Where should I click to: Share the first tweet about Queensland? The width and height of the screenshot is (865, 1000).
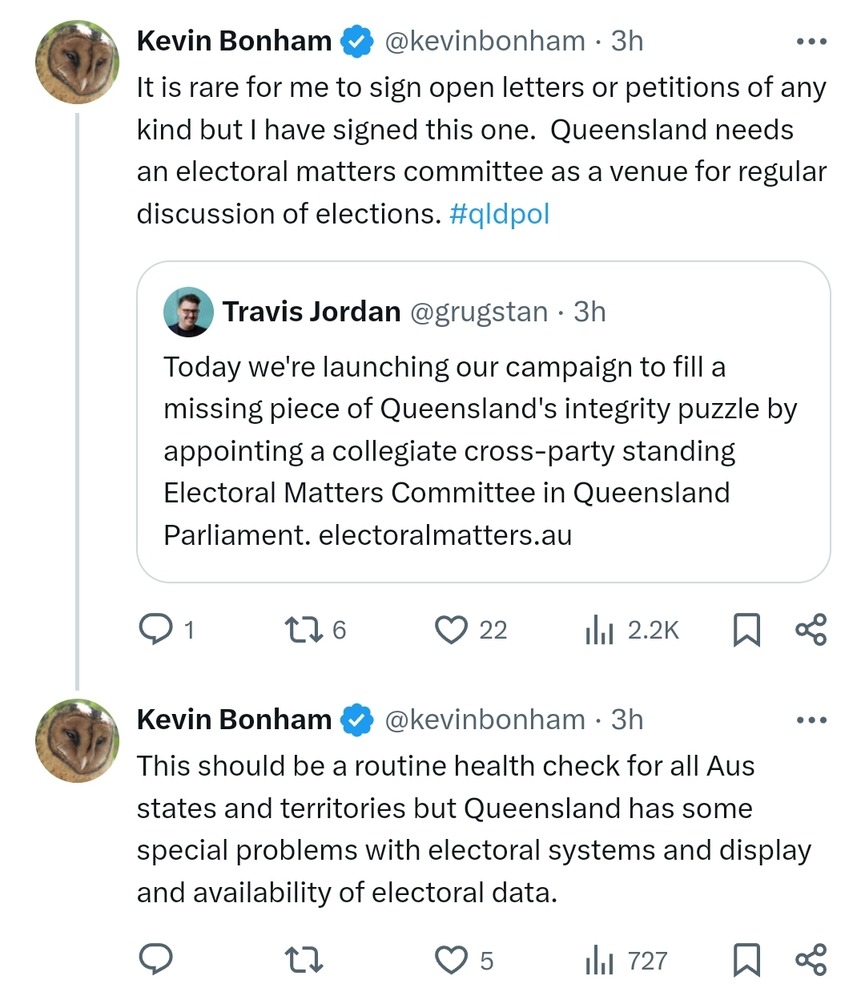tap(810, 629)
